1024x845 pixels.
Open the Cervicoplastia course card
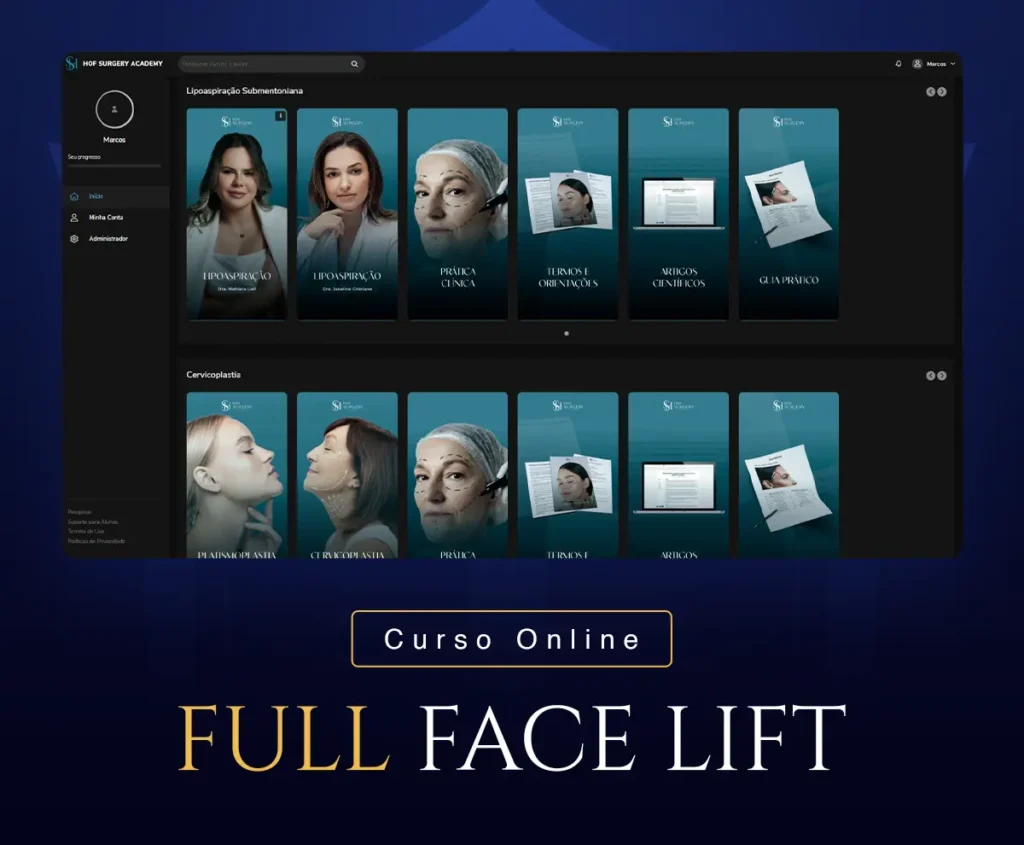pos(347,475)
